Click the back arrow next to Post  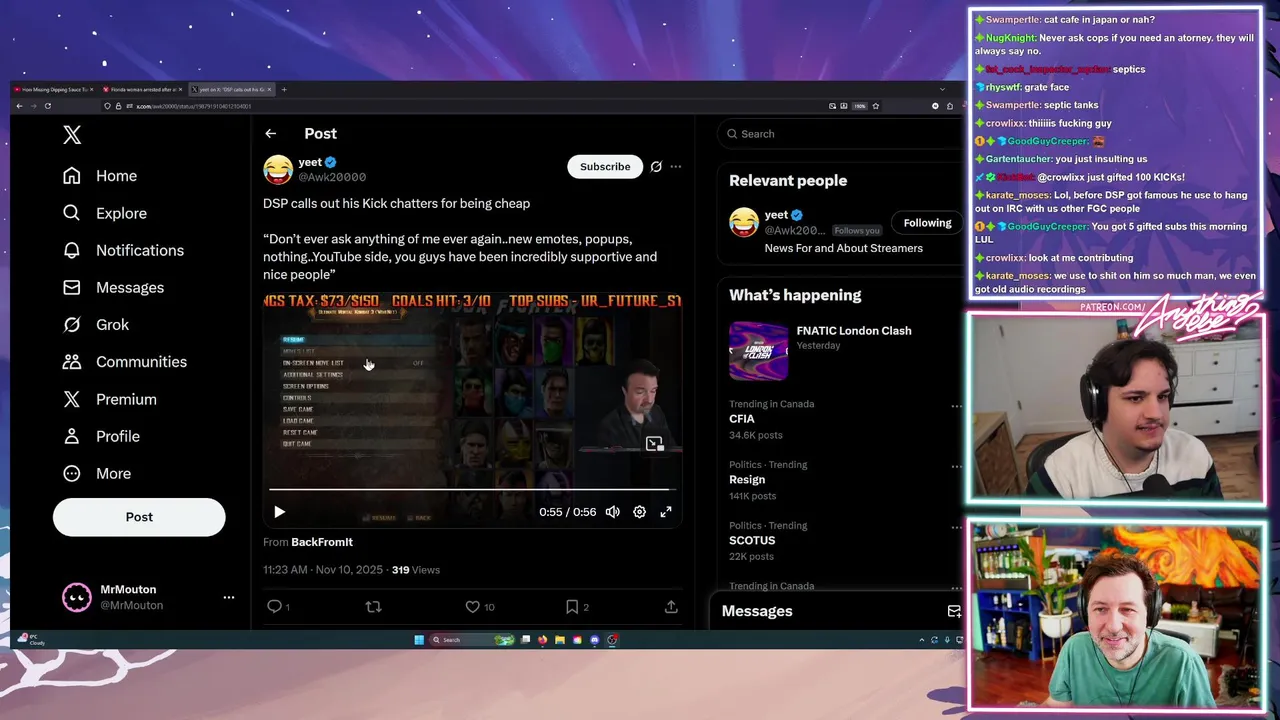271,133
